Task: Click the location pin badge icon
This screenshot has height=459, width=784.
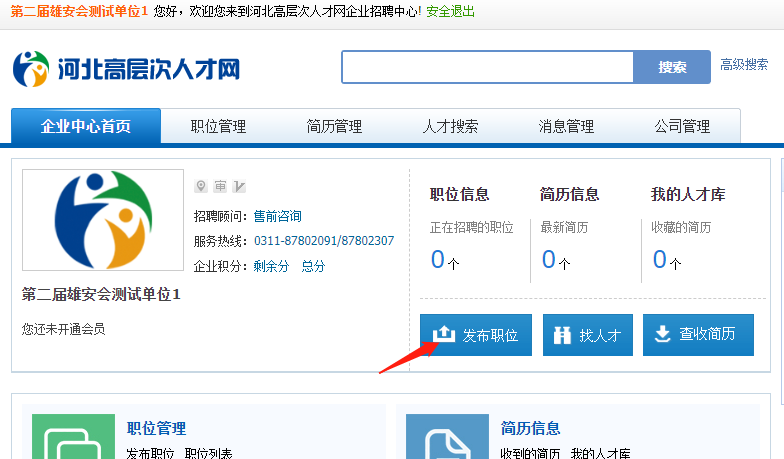Action: 200,186
